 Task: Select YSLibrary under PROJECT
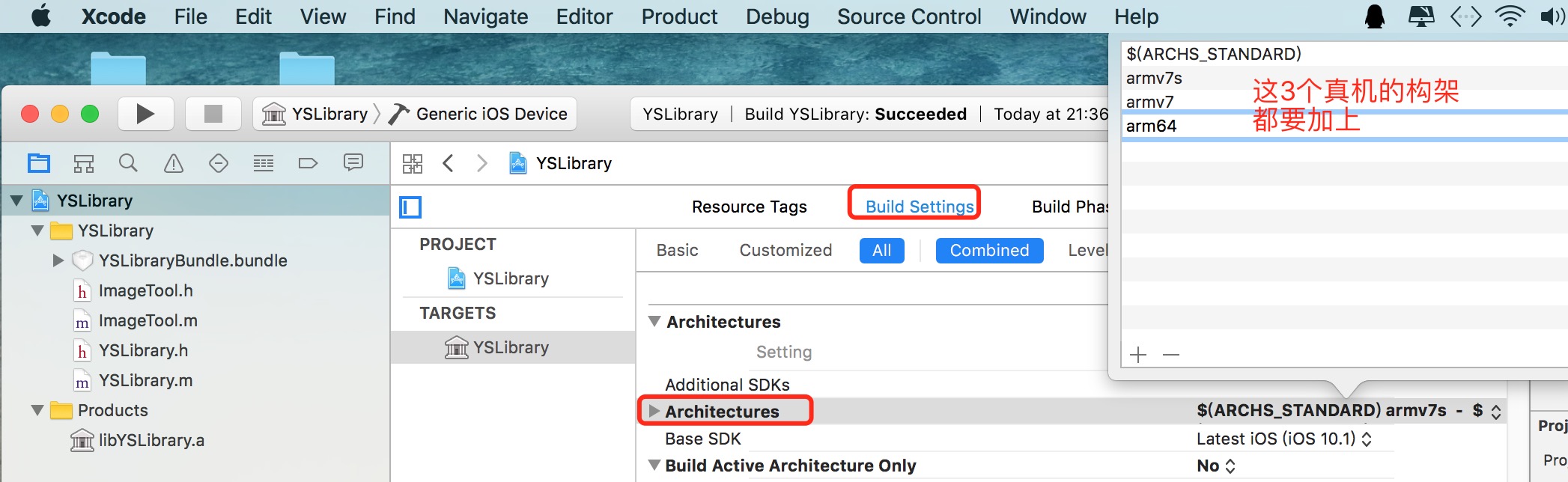511,278
